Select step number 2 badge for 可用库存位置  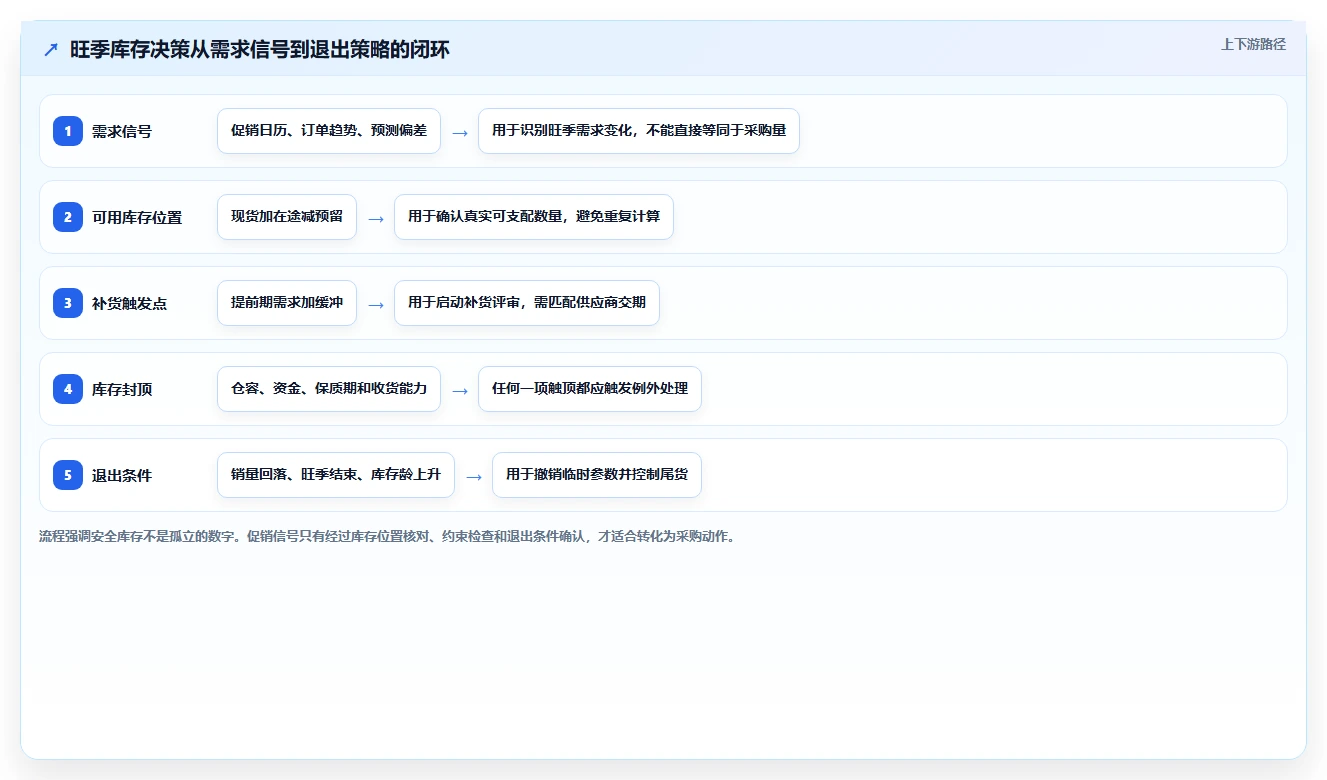tap(68, 217)
